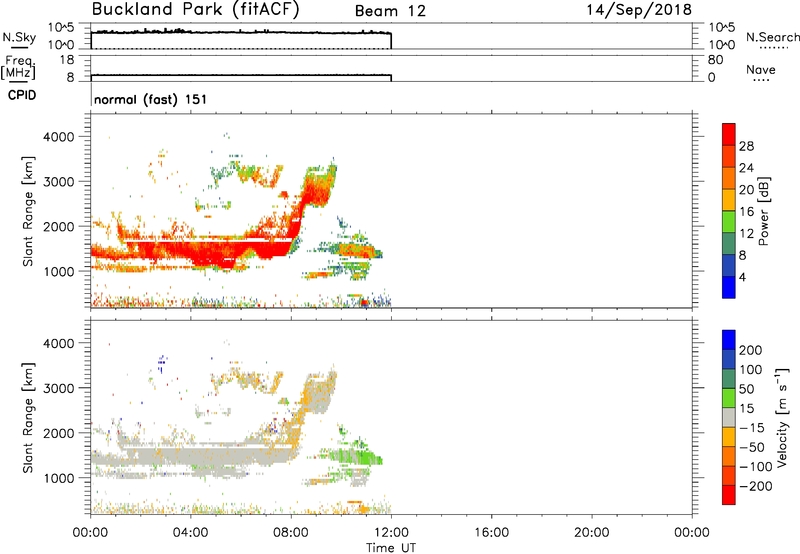Pick the dark blue swatch between 4 and 8 dB
Viewport: 800px width, 554px height.
click(x=729, y=265)
